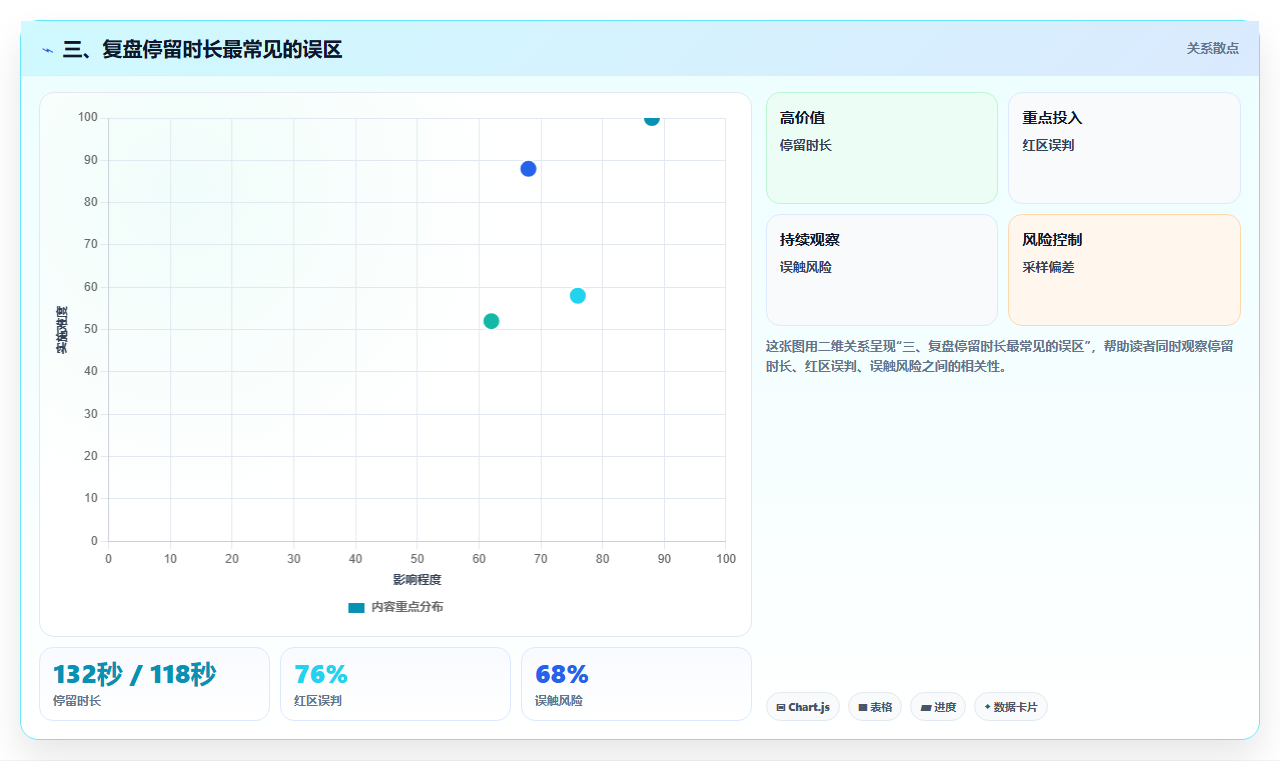Click the section title 三、复盘停留时长最常见的误区
This screenshot has width=1280, height=761.
202,49
